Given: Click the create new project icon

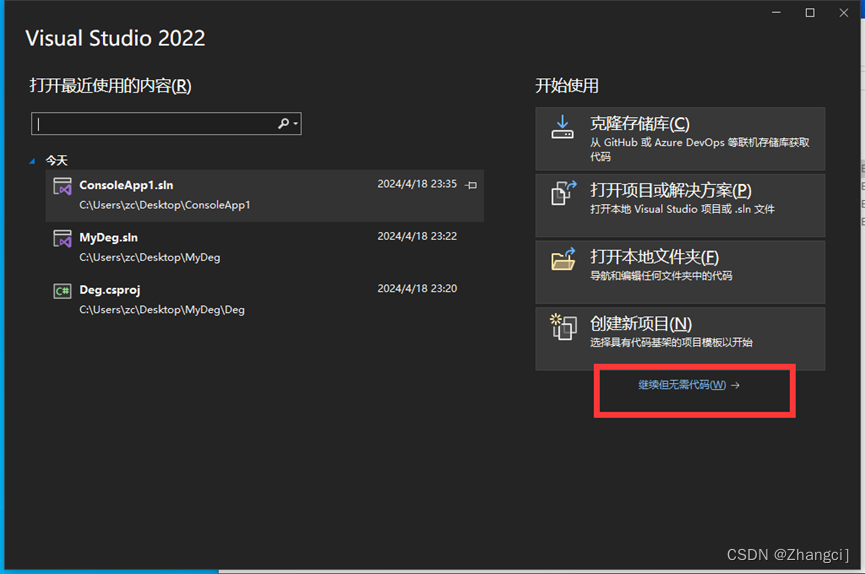Looking at the screenshot, I should pos(563,327).
